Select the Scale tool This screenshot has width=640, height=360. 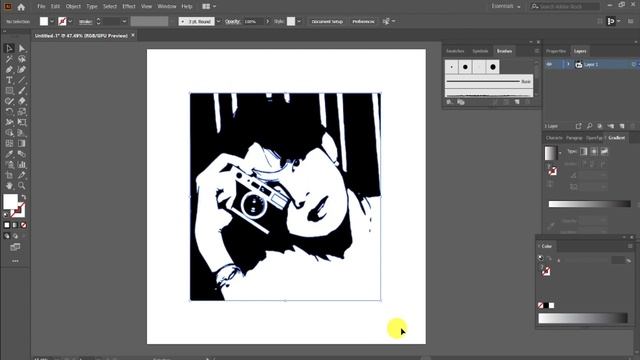pyautogui.click(x=22, y=112)
